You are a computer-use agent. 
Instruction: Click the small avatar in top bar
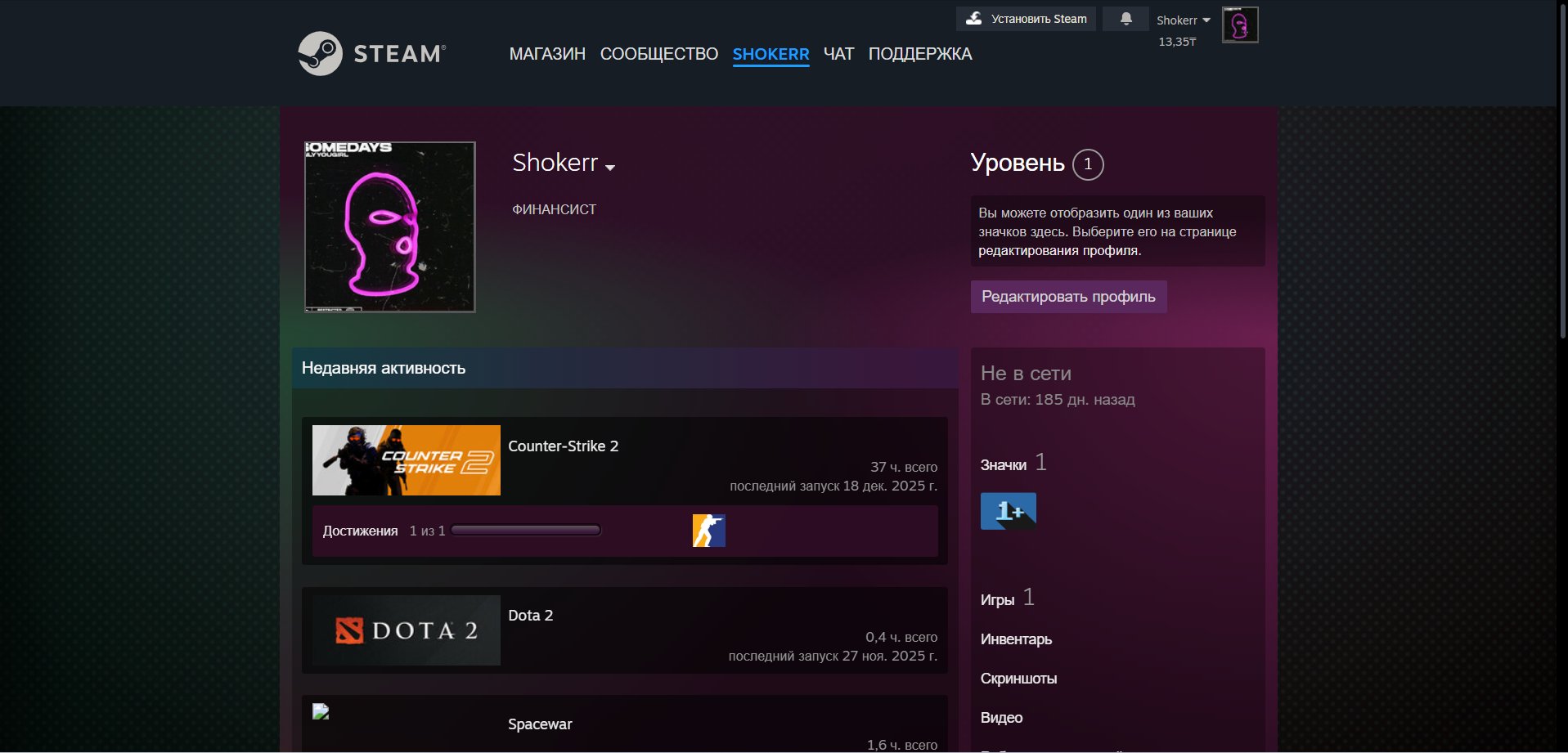(1240, 25)
